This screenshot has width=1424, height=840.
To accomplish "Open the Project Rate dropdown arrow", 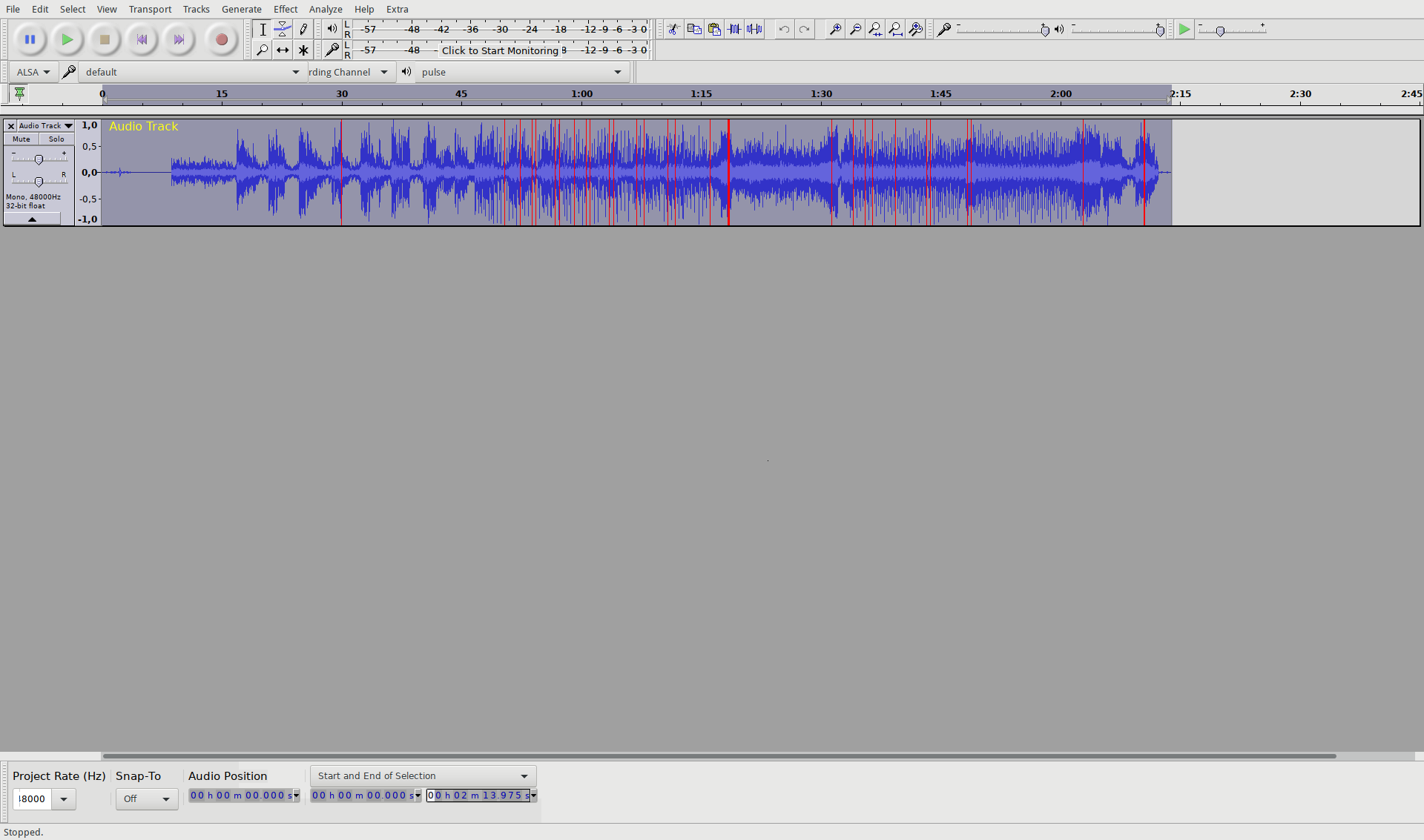I will pyautogui.click(x=64, y=799).
